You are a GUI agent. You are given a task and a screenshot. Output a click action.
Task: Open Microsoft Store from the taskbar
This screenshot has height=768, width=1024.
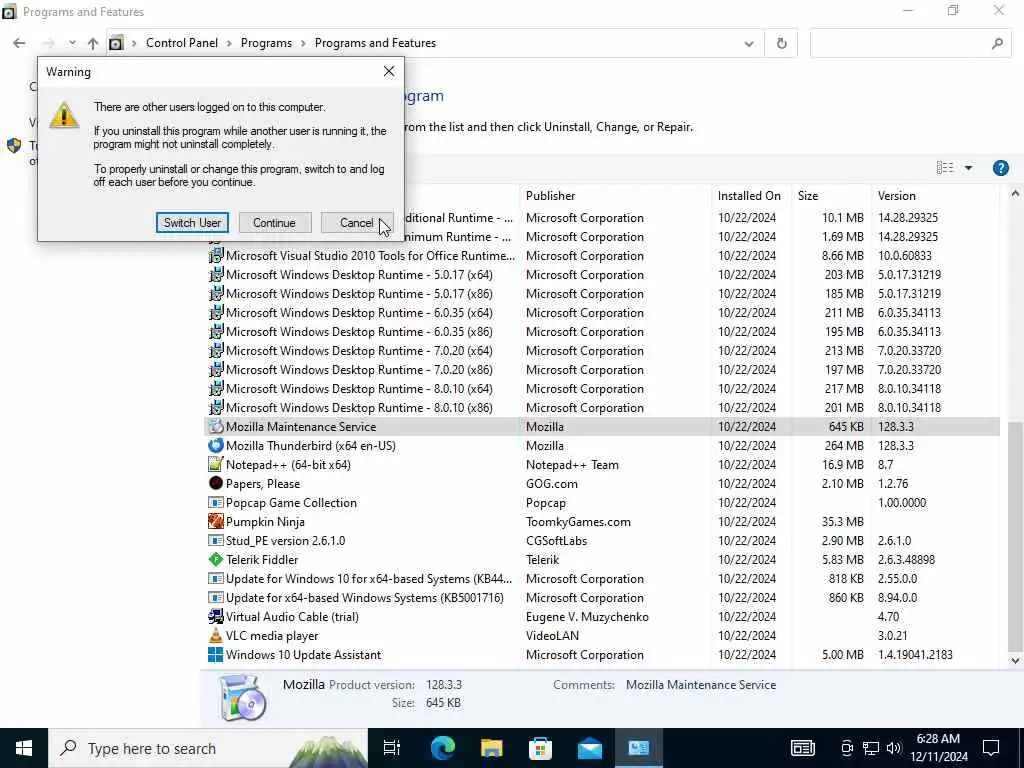pyautogui.click(x=540, y=748)
